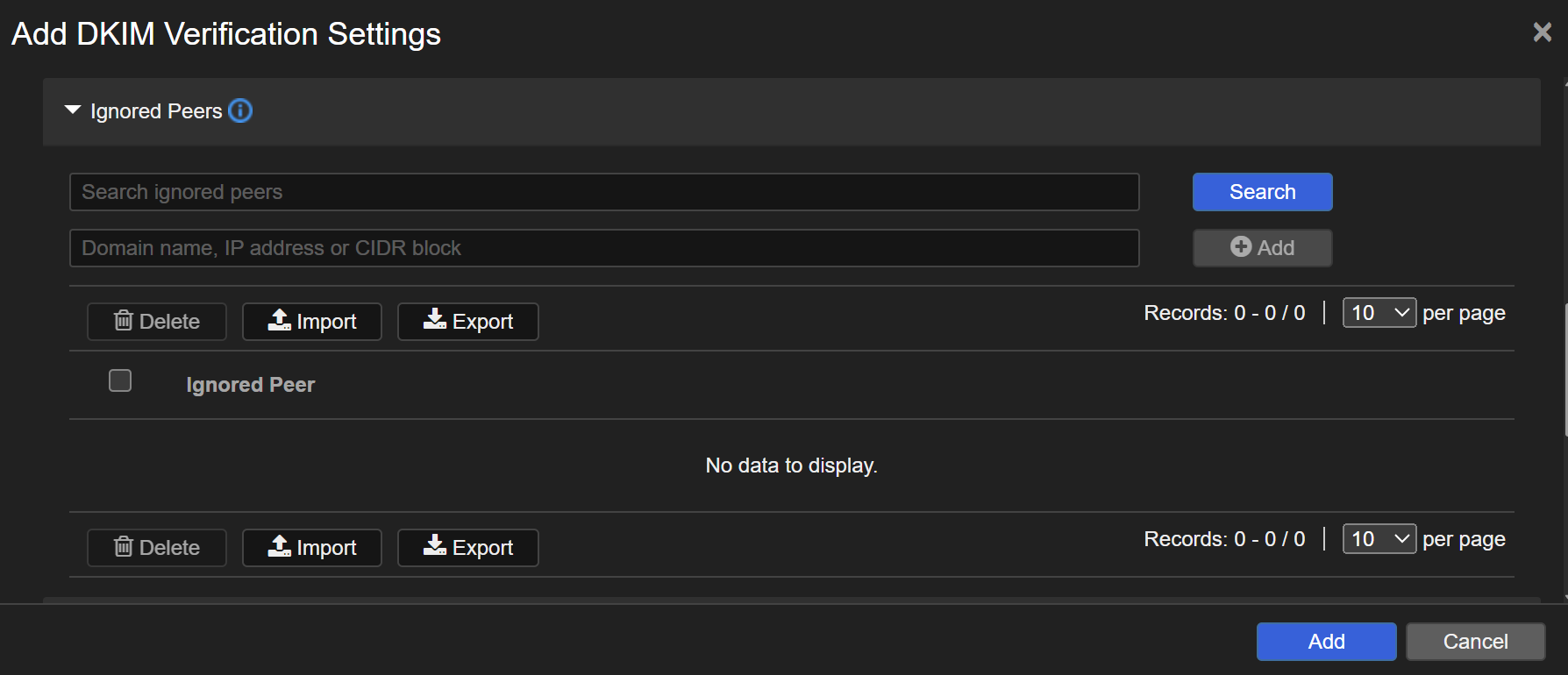The width and height of the screenshot is (1568, 675).
Task: Click the top Import upload button
Action: (x=312, y=322)
